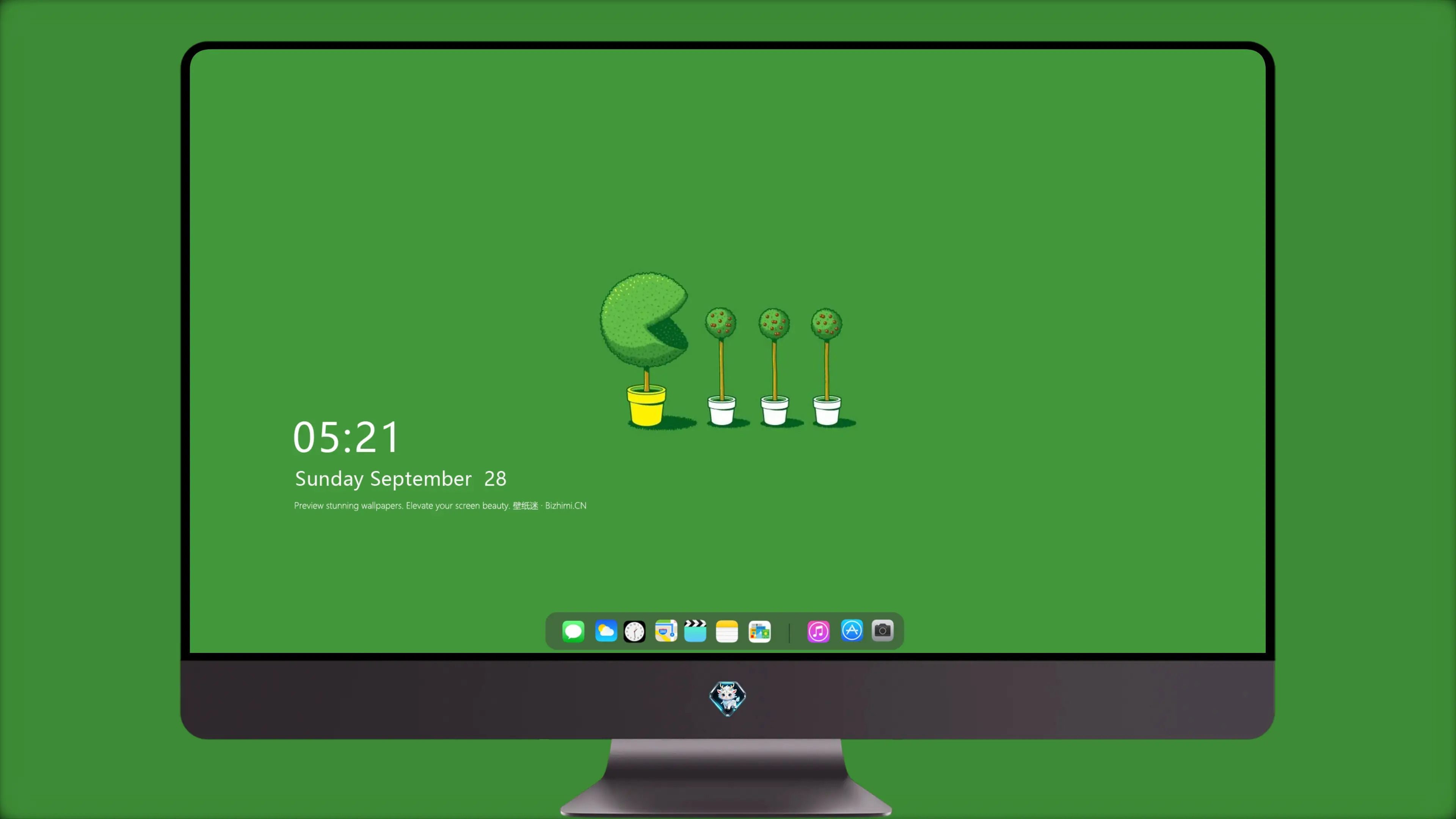
Task: Open the yellow Notes app
Action: (x=727, y=631)
